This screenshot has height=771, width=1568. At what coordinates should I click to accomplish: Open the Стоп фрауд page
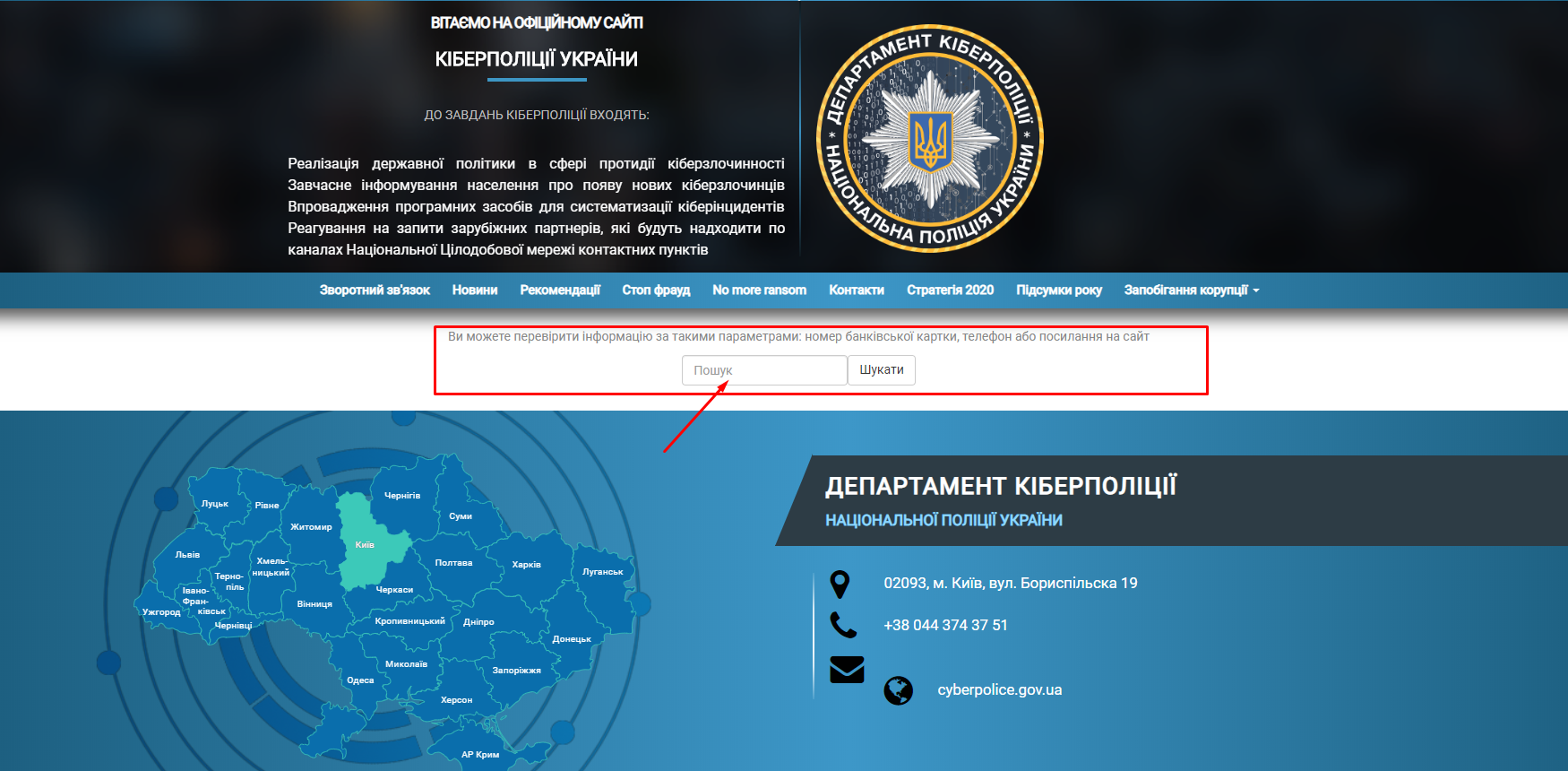(656, 290)
